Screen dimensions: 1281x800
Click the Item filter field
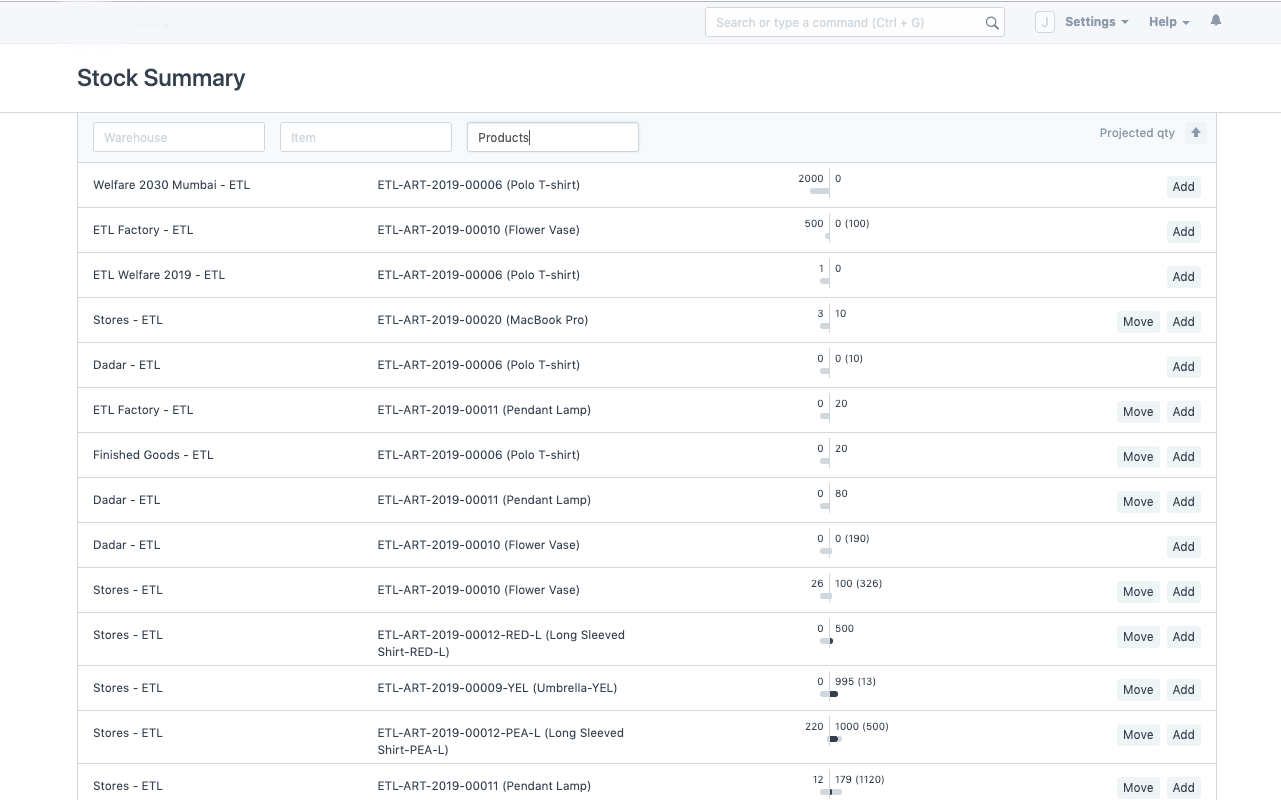(x=366, y=138)
